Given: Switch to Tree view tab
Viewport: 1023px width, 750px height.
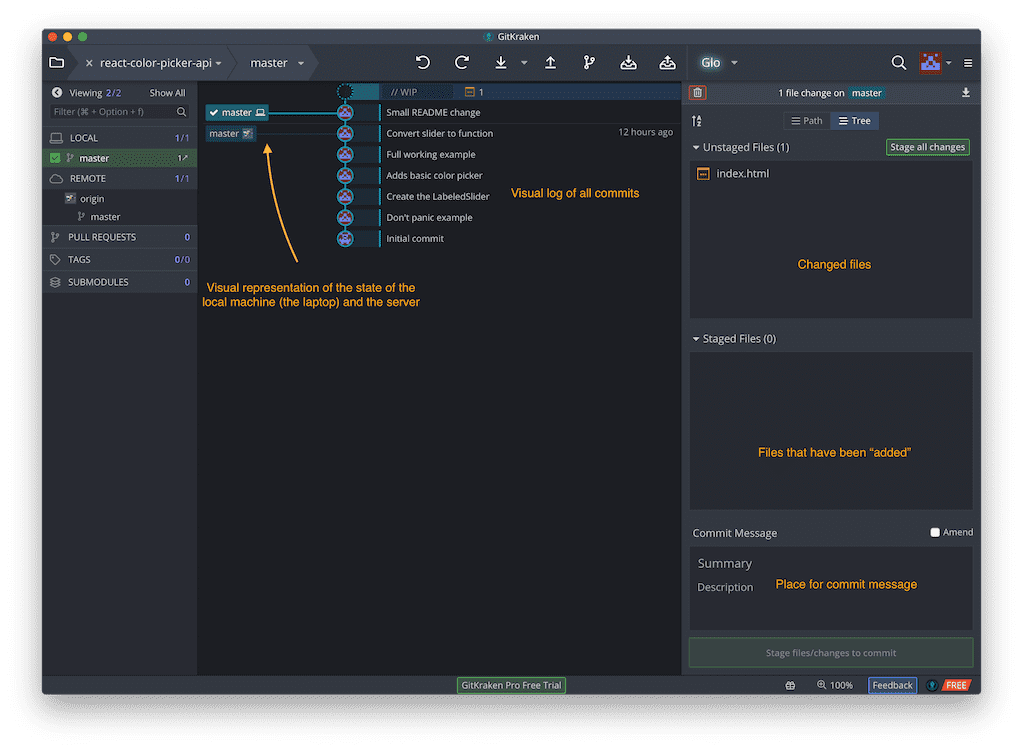Looking at the screenshot, I should [855, 121].
